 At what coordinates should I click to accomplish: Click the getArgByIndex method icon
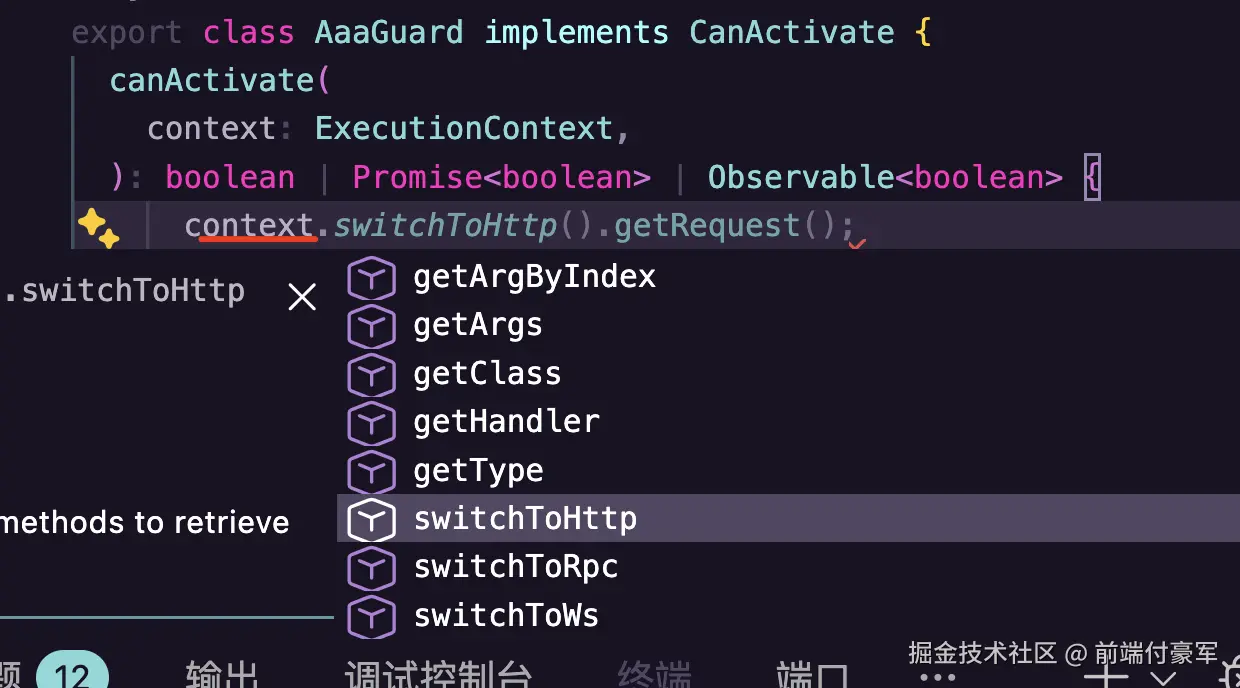point(371,278)
